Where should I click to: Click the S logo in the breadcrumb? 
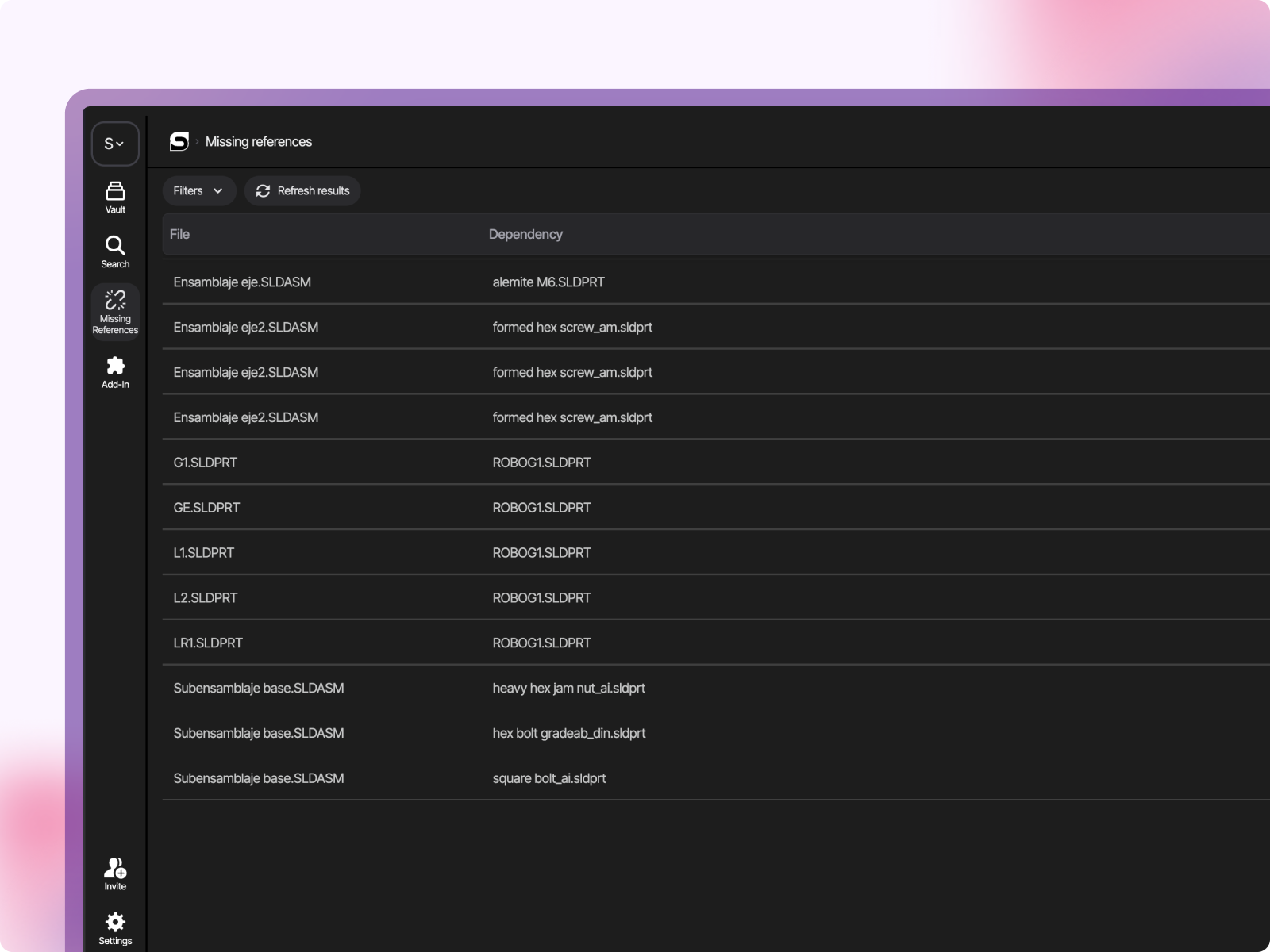[179, 141]
